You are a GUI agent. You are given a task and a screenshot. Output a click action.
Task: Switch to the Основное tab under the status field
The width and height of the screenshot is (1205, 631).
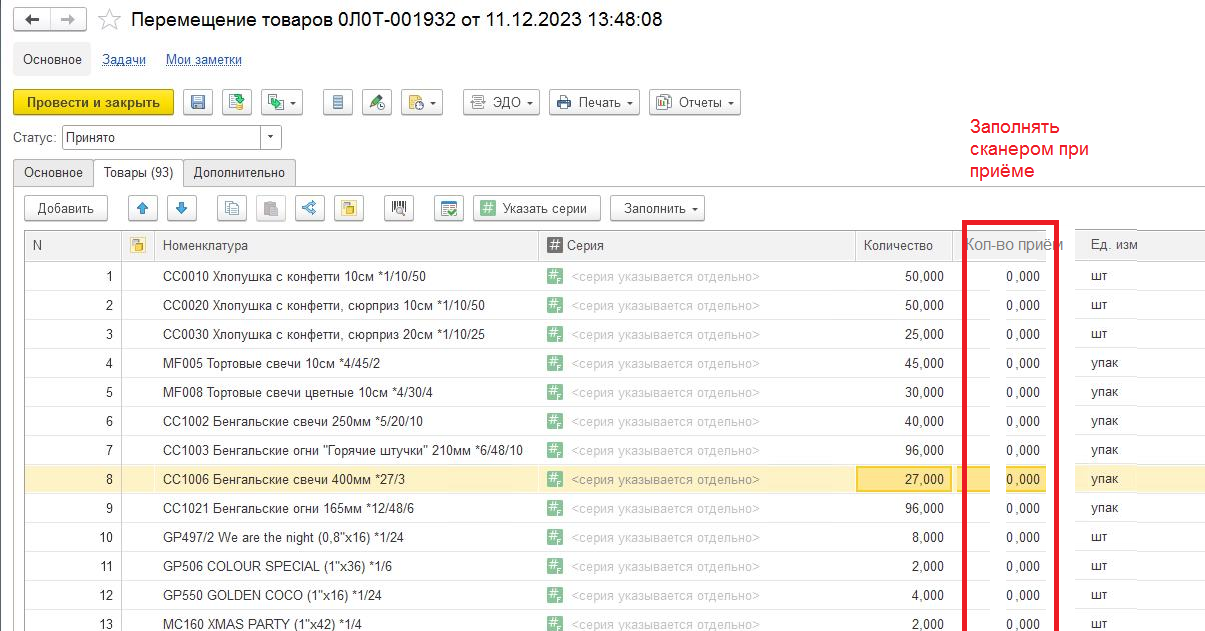(53, 172)
